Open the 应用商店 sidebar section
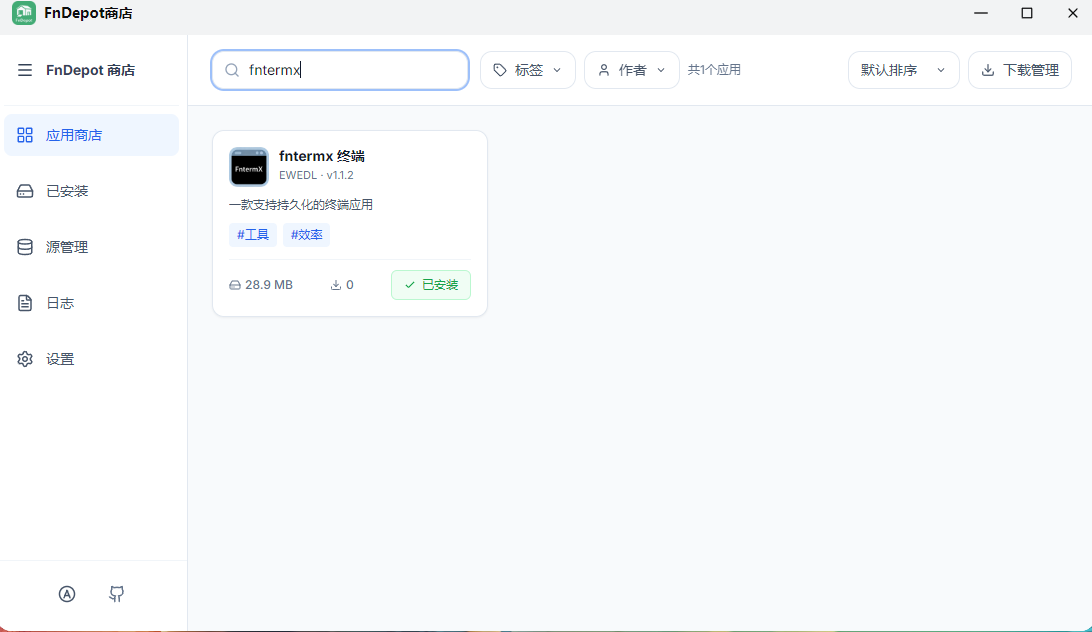The image size is (1092, 632). click(x=91, y=135)
